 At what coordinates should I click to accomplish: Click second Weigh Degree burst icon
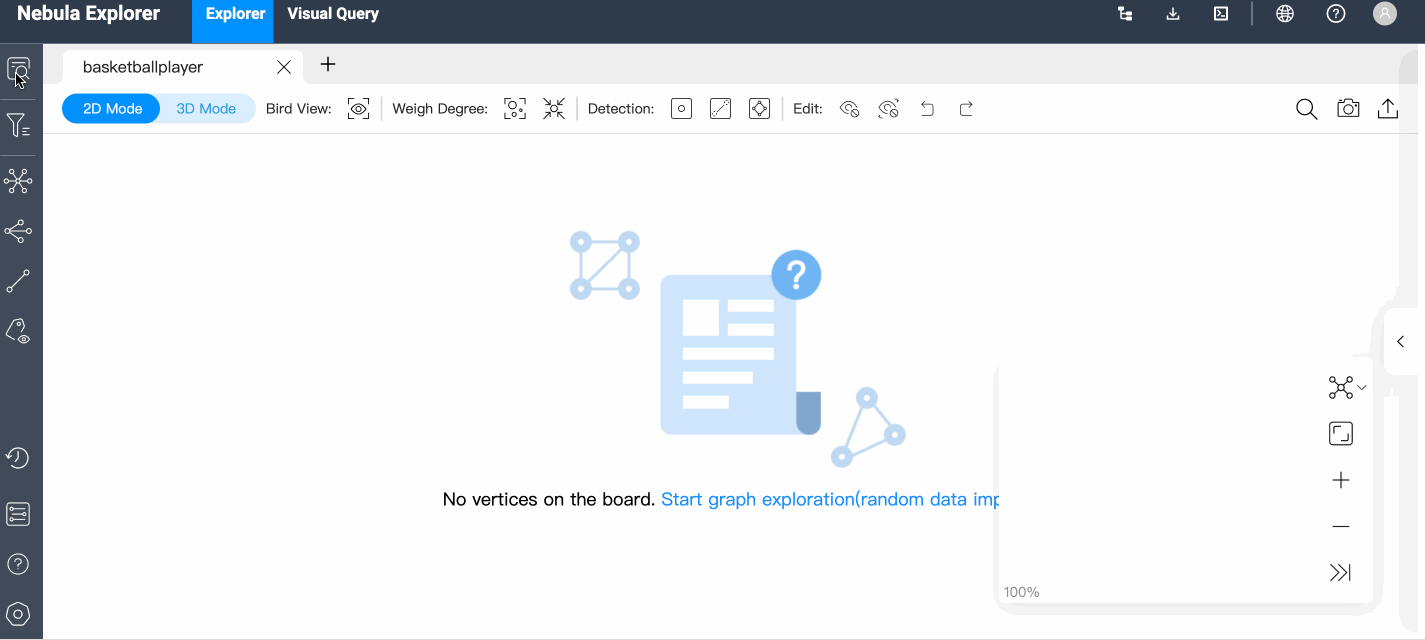coord(554,109)
